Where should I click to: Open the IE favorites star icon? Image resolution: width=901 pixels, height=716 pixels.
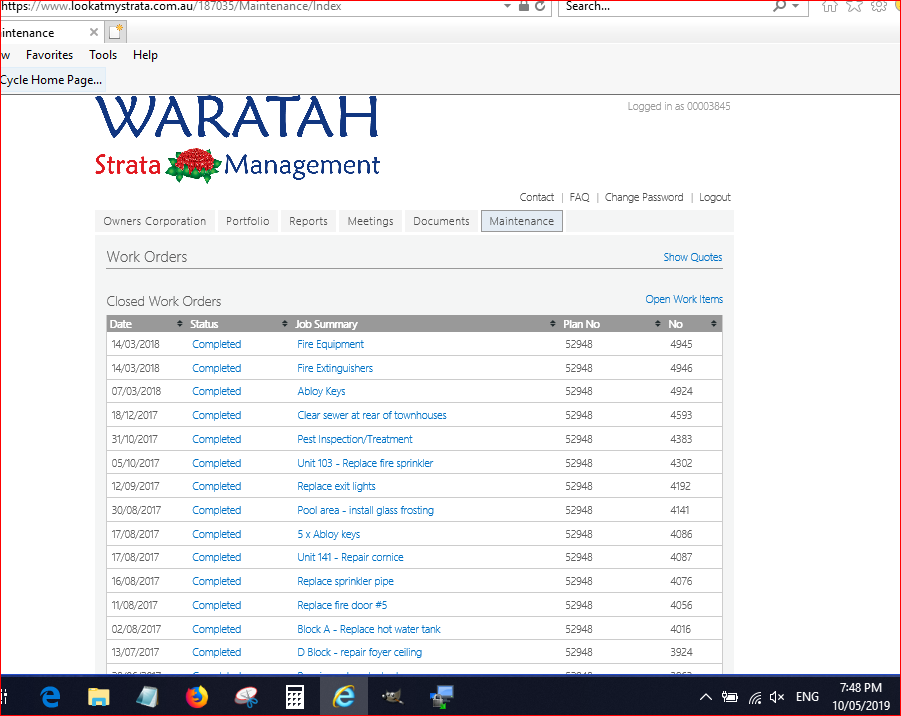(x=854, y=6)
